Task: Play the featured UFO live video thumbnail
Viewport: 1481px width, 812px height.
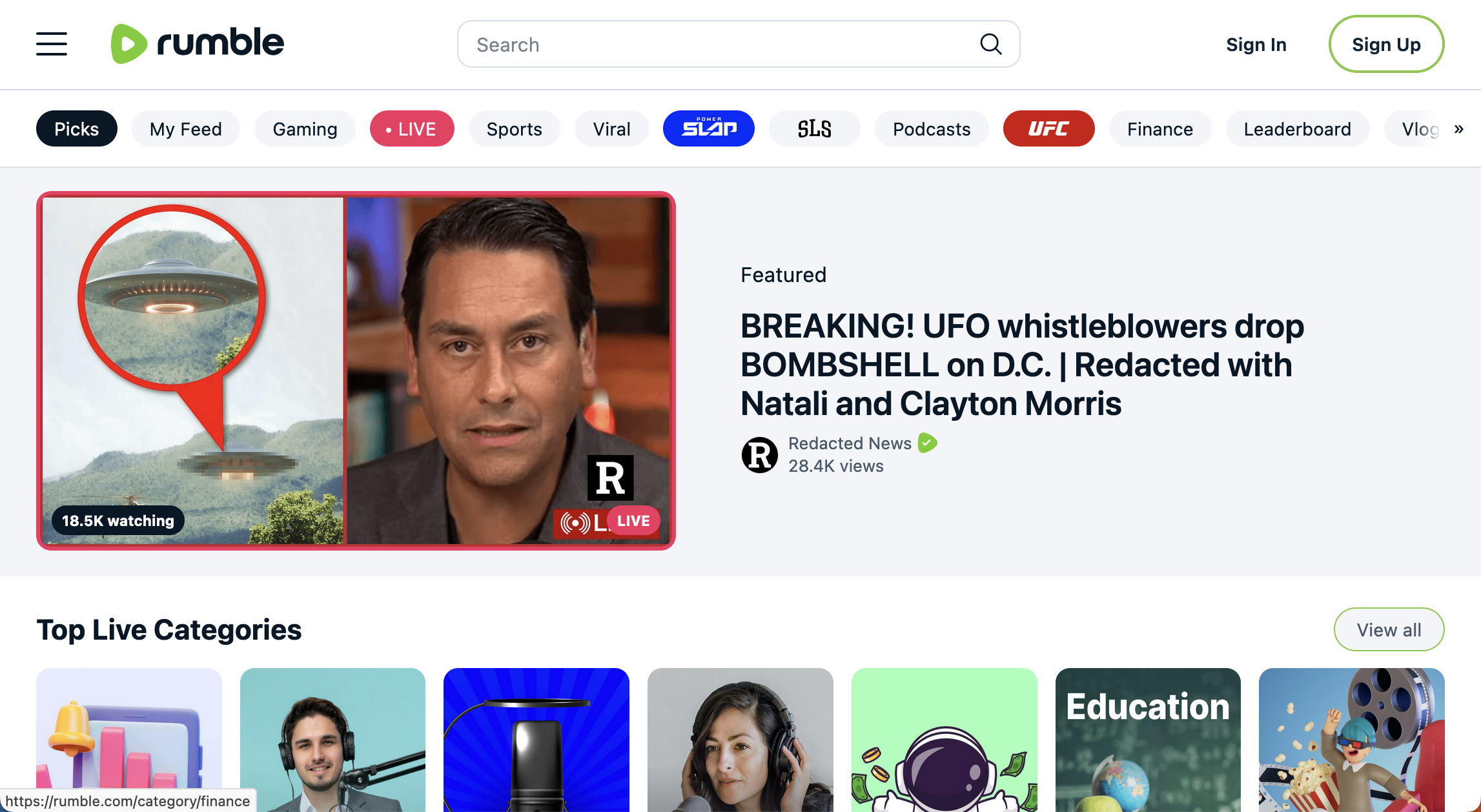Action: coord(356,370)
